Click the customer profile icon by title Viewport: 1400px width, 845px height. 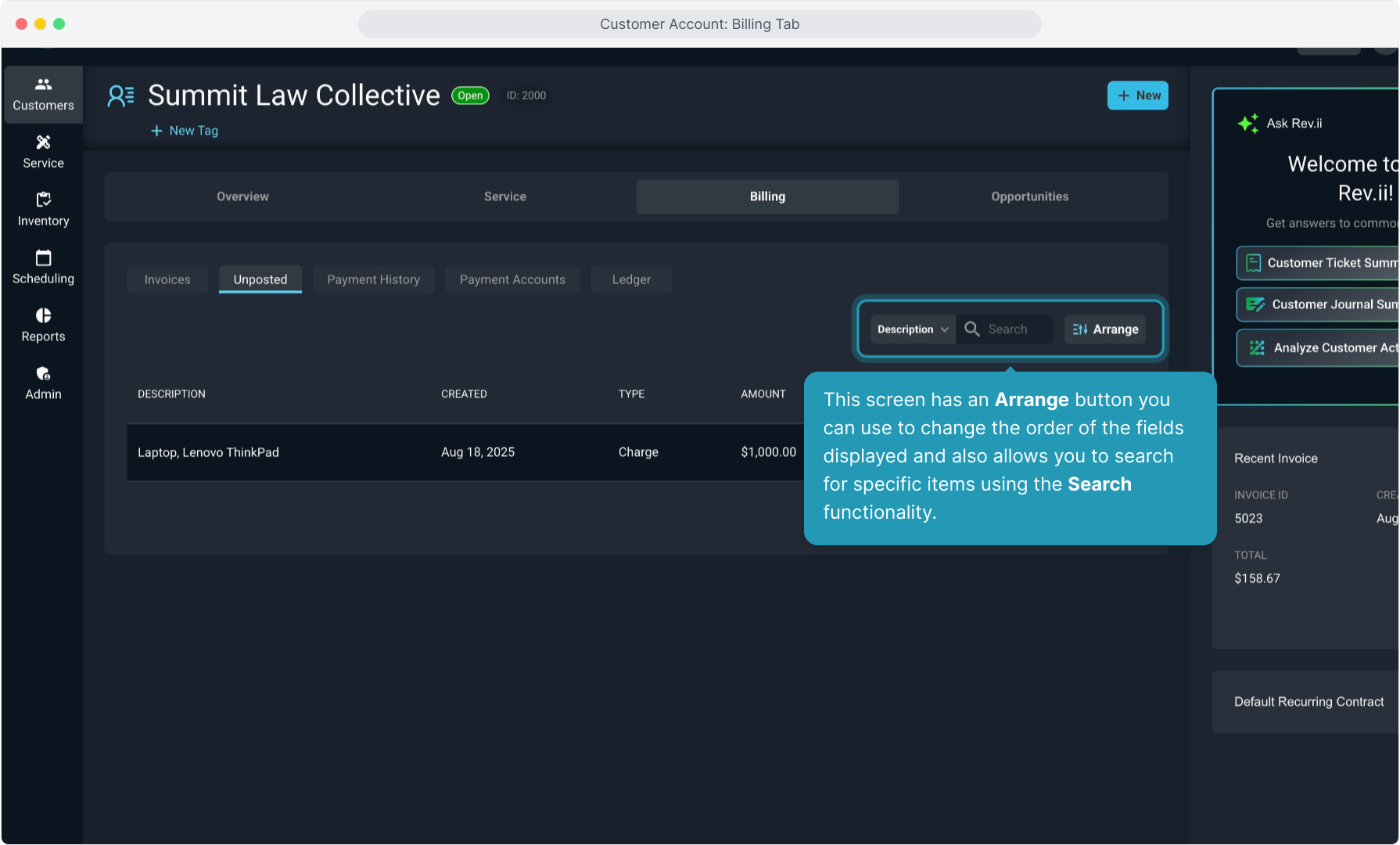[x=120, y=96]
